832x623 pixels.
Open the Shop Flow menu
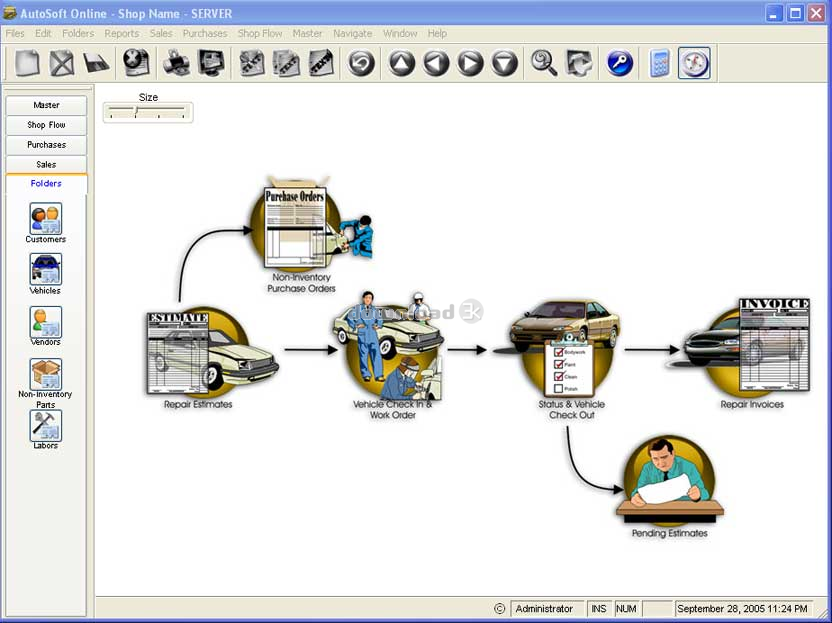coord(260,33)
